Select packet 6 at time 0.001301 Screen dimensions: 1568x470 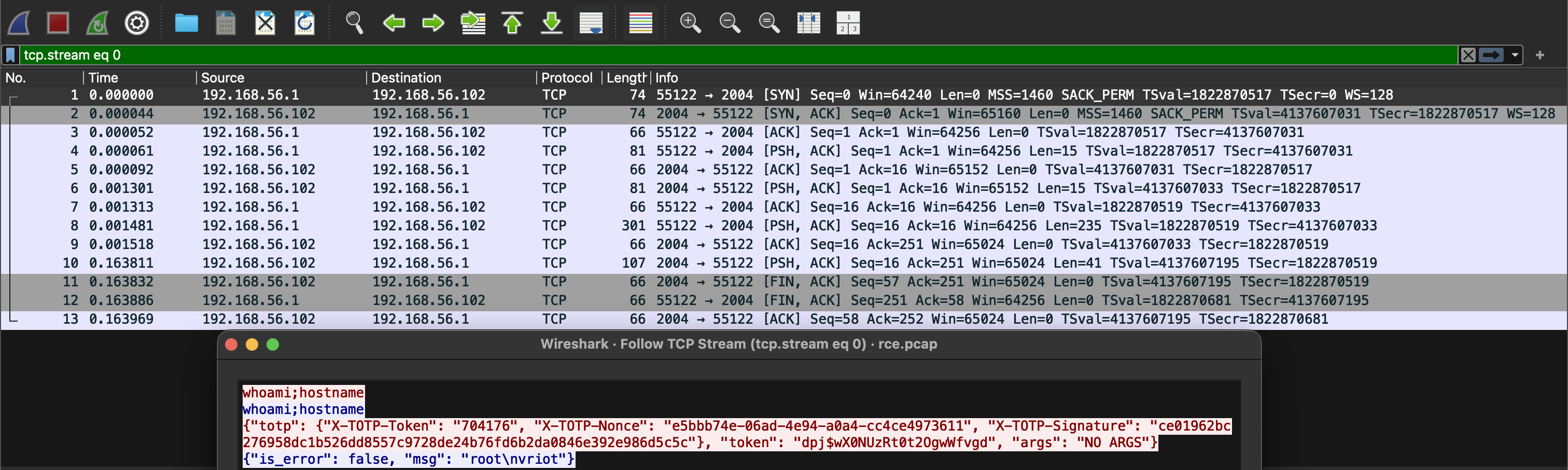pos(784,189)
